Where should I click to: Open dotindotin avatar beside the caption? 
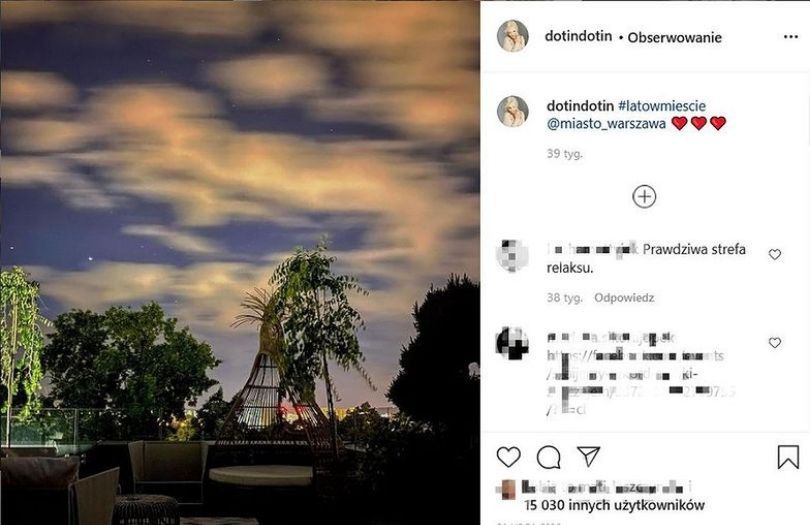click(x=512, y=111)
